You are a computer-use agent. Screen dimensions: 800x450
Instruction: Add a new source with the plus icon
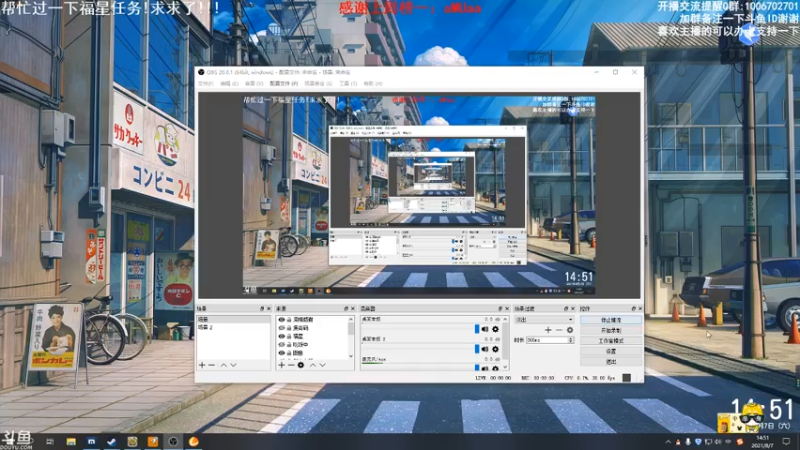pyautogui.click(x=282, y=365)
